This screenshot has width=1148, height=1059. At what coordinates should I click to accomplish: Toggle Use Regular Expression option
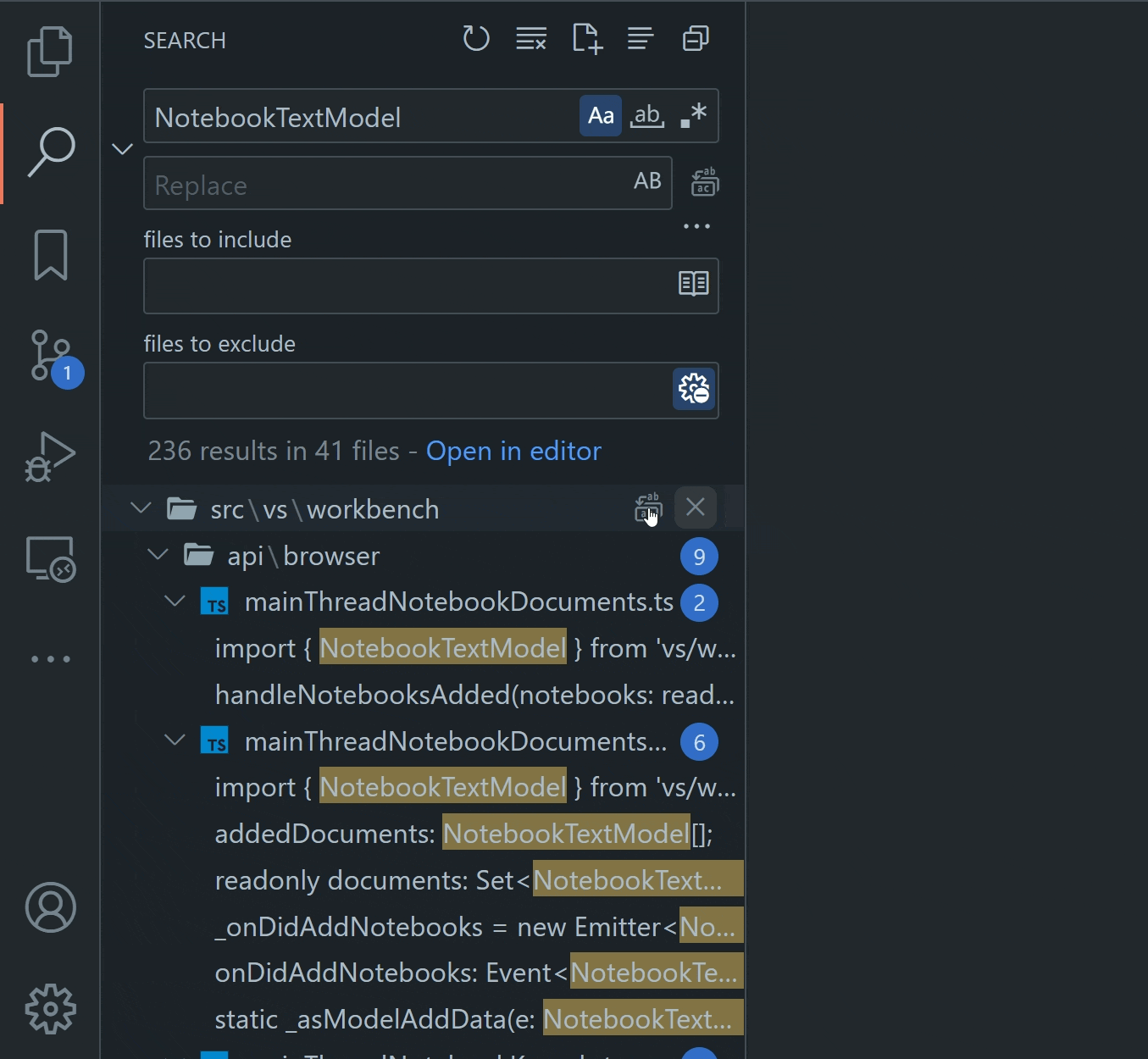coord(692,115)
